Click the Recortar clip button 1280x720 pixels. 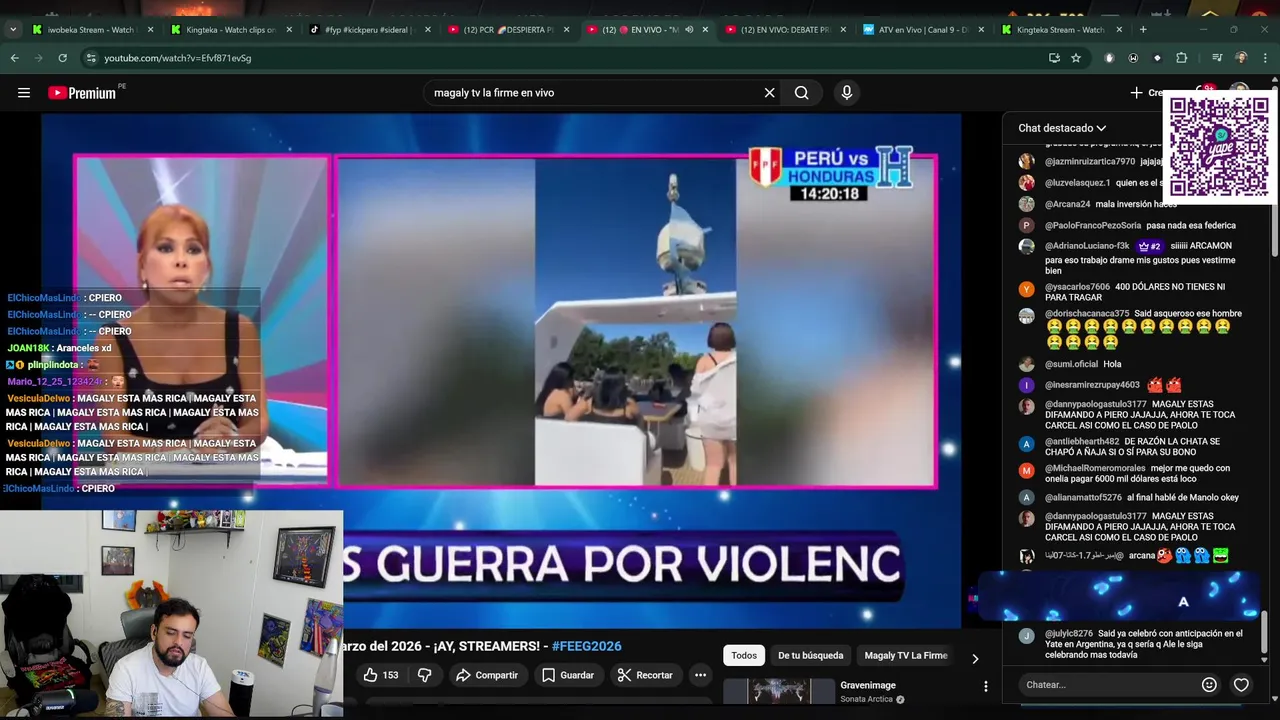click(645, 675)
